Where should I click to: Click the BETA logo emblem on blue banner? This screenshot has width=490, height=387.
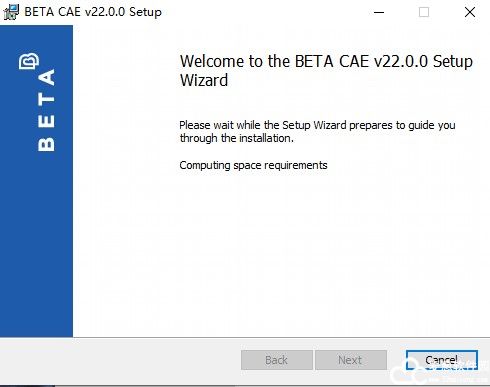click(29, 61)
